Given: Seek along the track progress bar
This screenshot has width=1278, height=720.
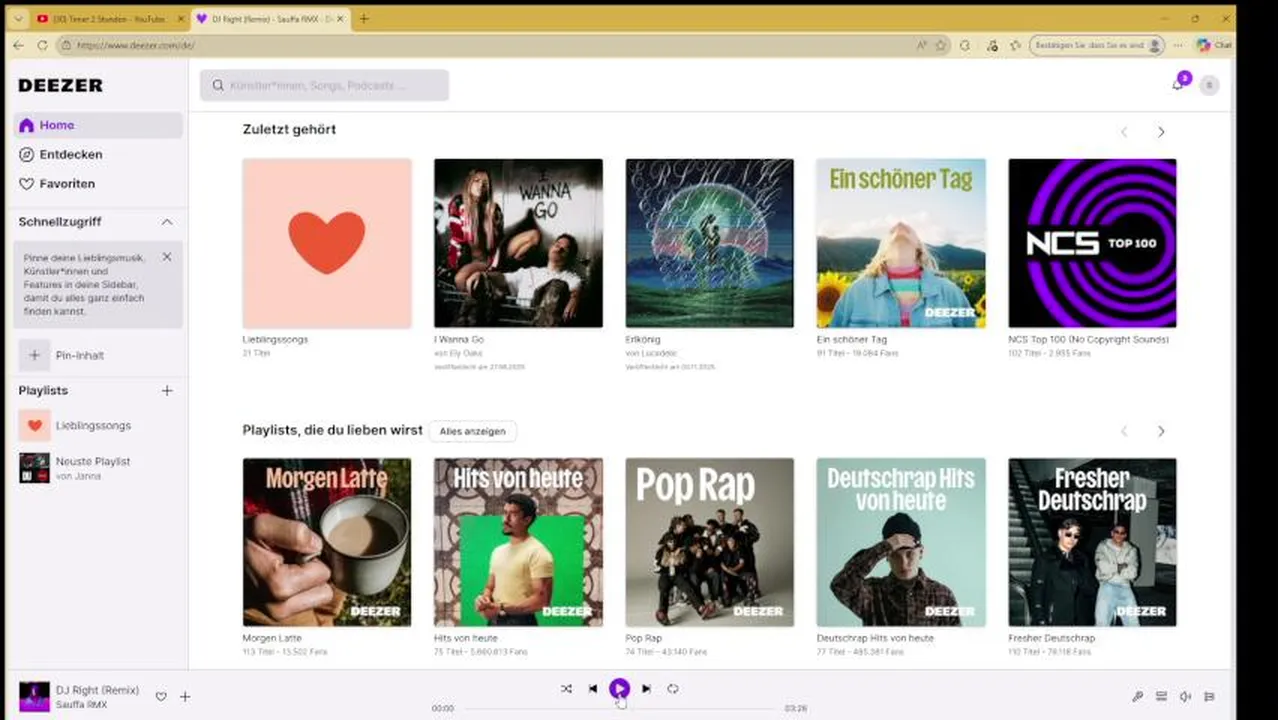Looking at the screenshot, I should pyautogui.click(x=620, y=708).
